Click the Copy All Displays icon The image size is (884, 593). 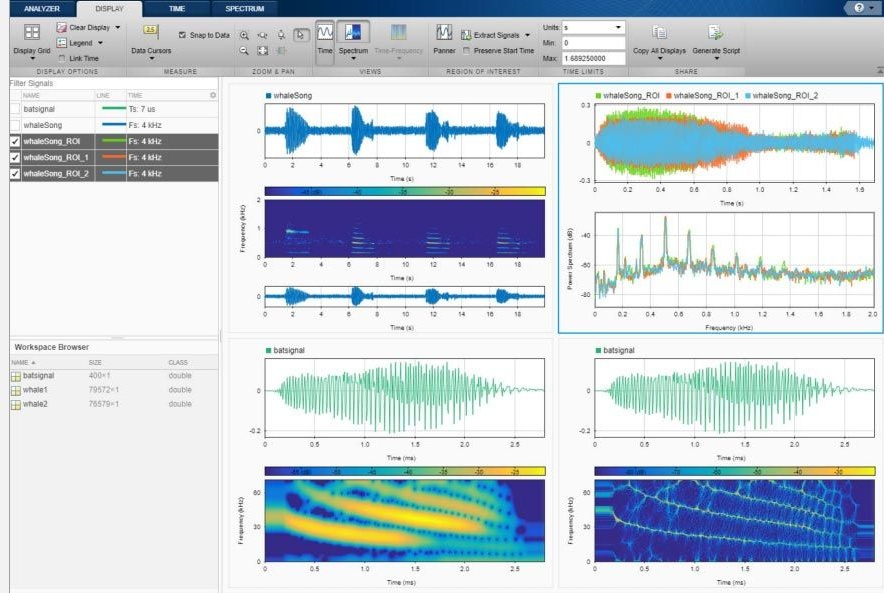pyautogui.click(x=659, y=33)
